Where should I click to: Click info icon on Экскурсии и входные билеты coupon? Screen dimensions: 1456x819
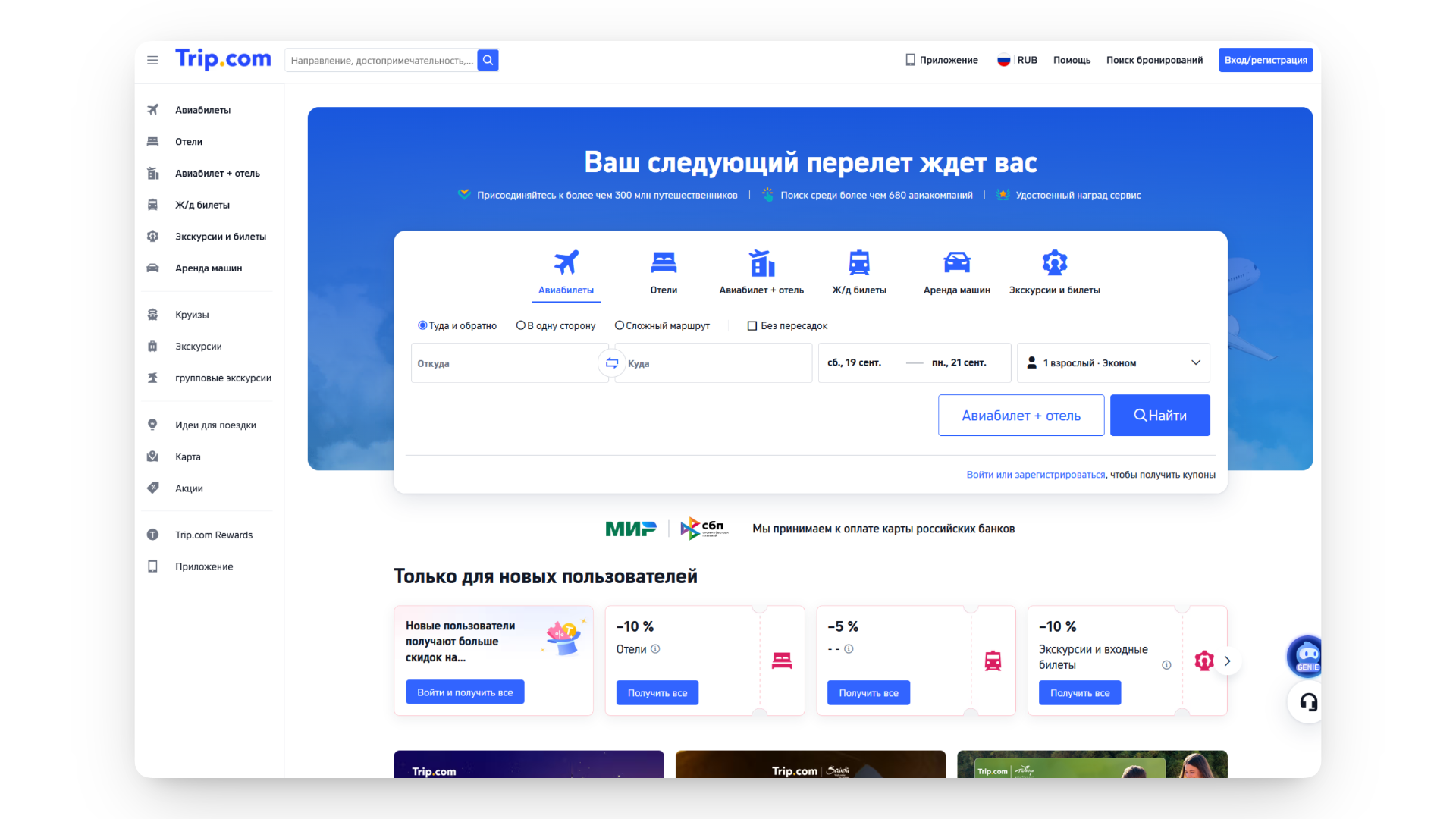pos(1166,665)
